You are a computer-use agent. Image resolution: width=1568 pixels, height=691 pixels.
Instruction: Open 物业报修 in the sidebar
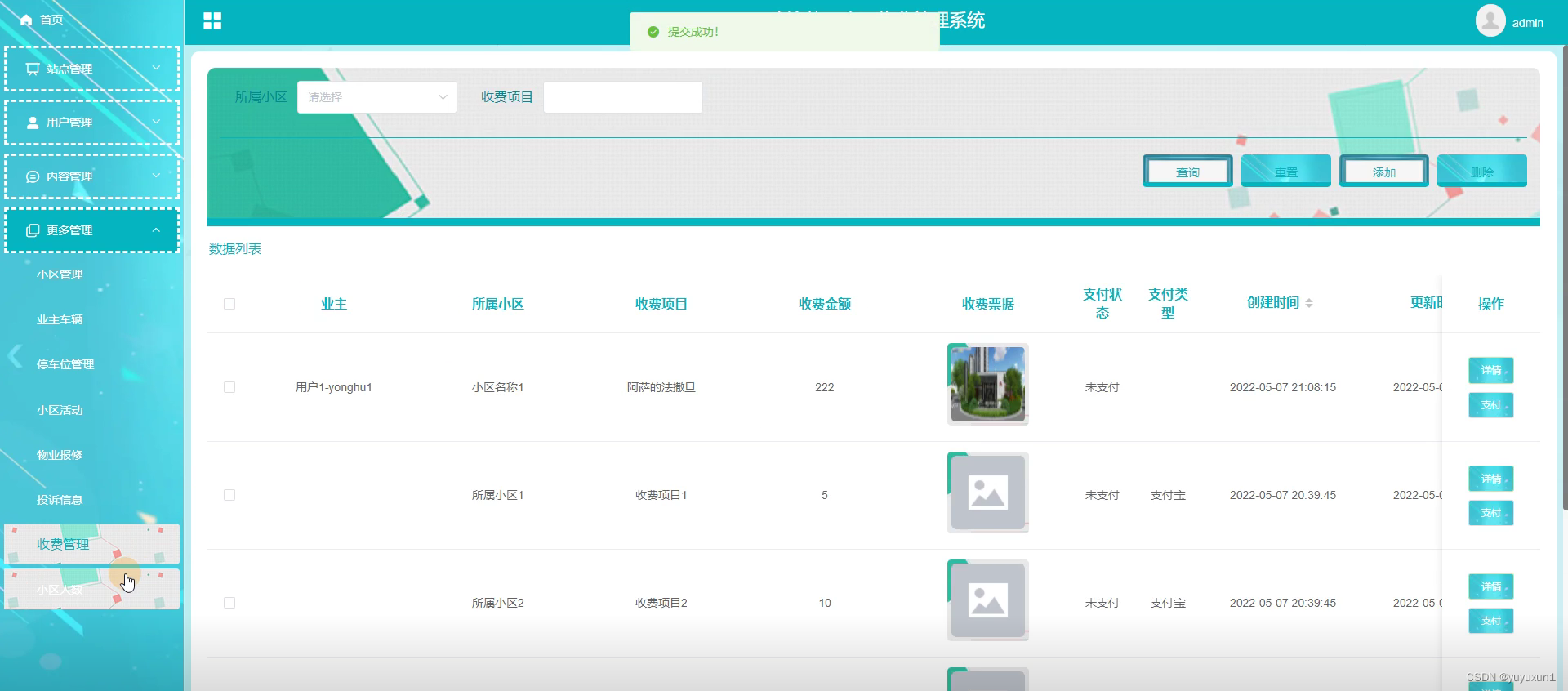click(60, 455)
